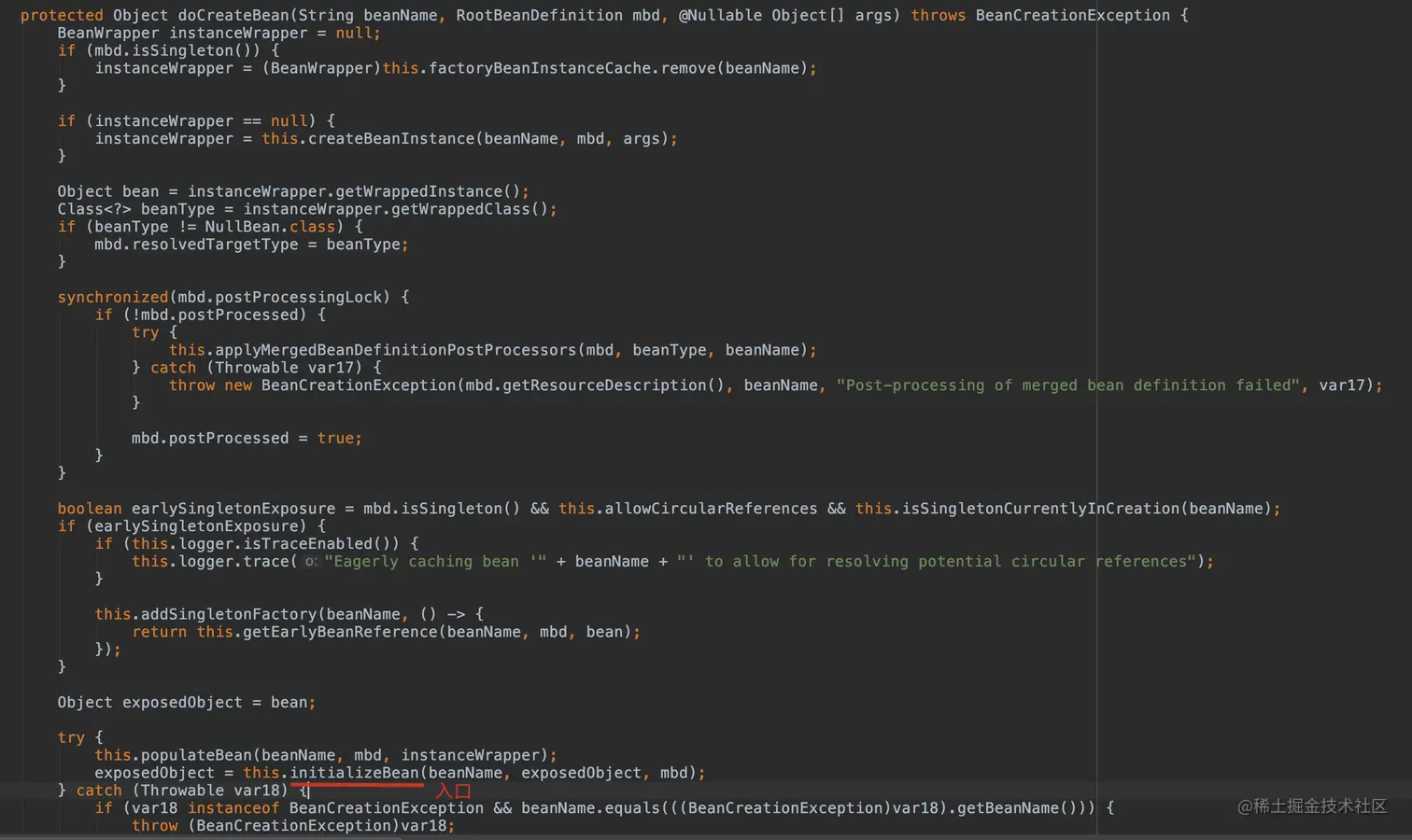
Task: Click the 'mbd.postProcessed = true;' statement
Action: [247, 439]
